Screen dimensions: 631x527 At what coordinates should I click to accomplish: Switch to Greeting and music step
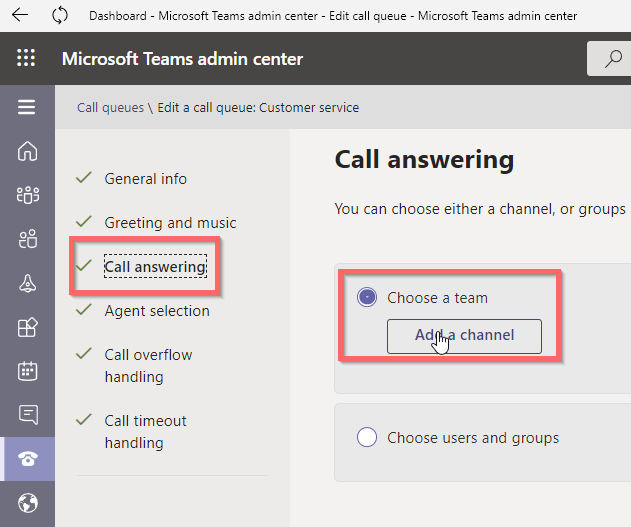coord(170,222)
